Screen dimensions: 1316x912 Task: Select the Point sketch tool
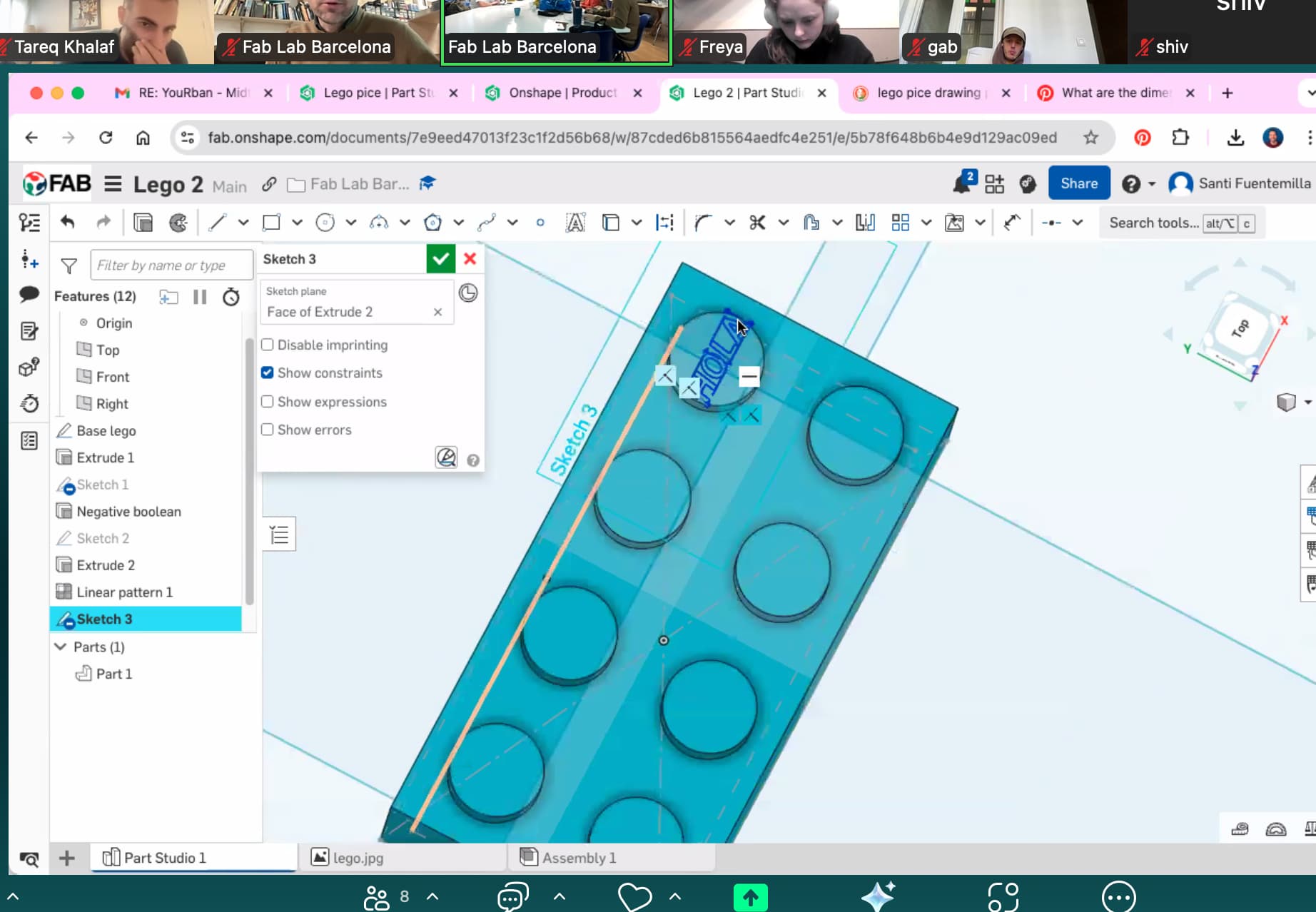click(x=540, y=223)
